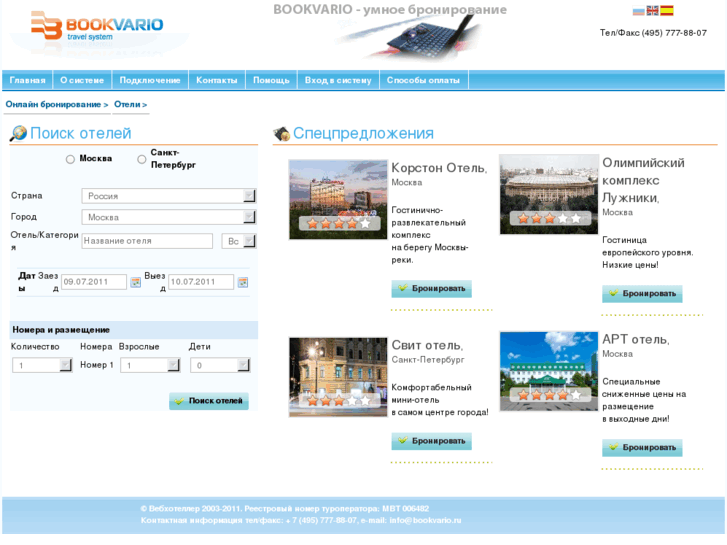The height and width of the screenshot is (545, 727).
Task: Open the Лужники stadium photo thumbnail
Action: click(549, 194)
